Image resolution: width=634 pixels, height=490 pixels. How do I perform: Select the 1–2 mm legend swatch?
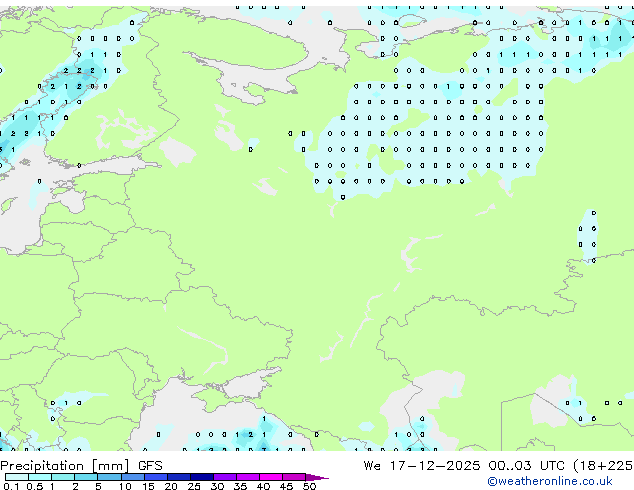[x=63, y=477]
